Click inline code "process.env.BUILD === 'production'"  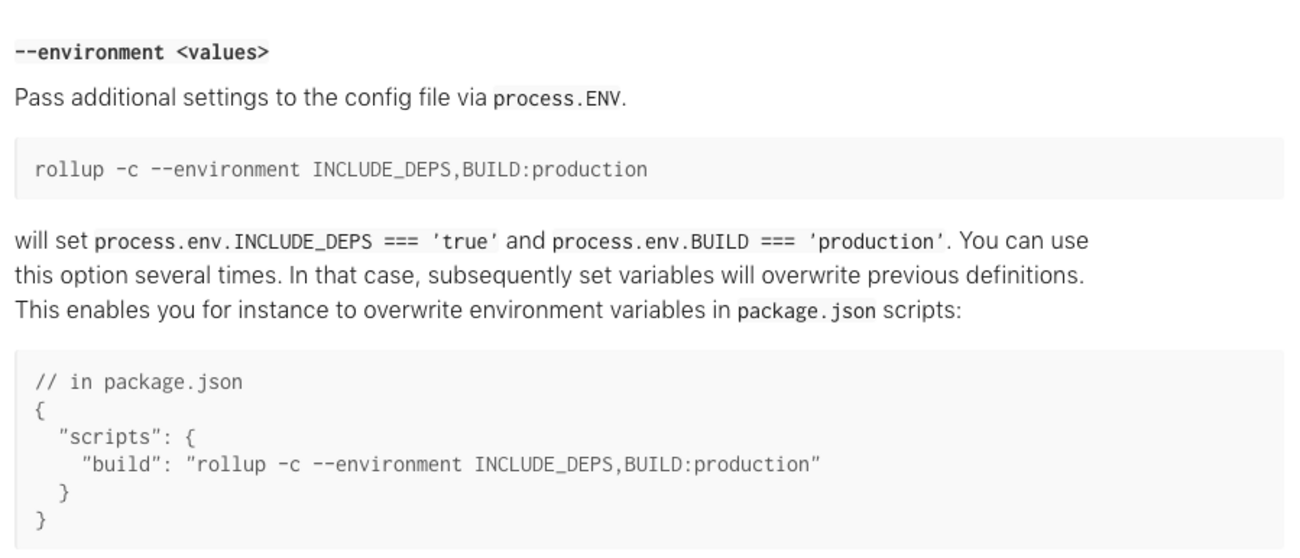click(x=749, y=242)
